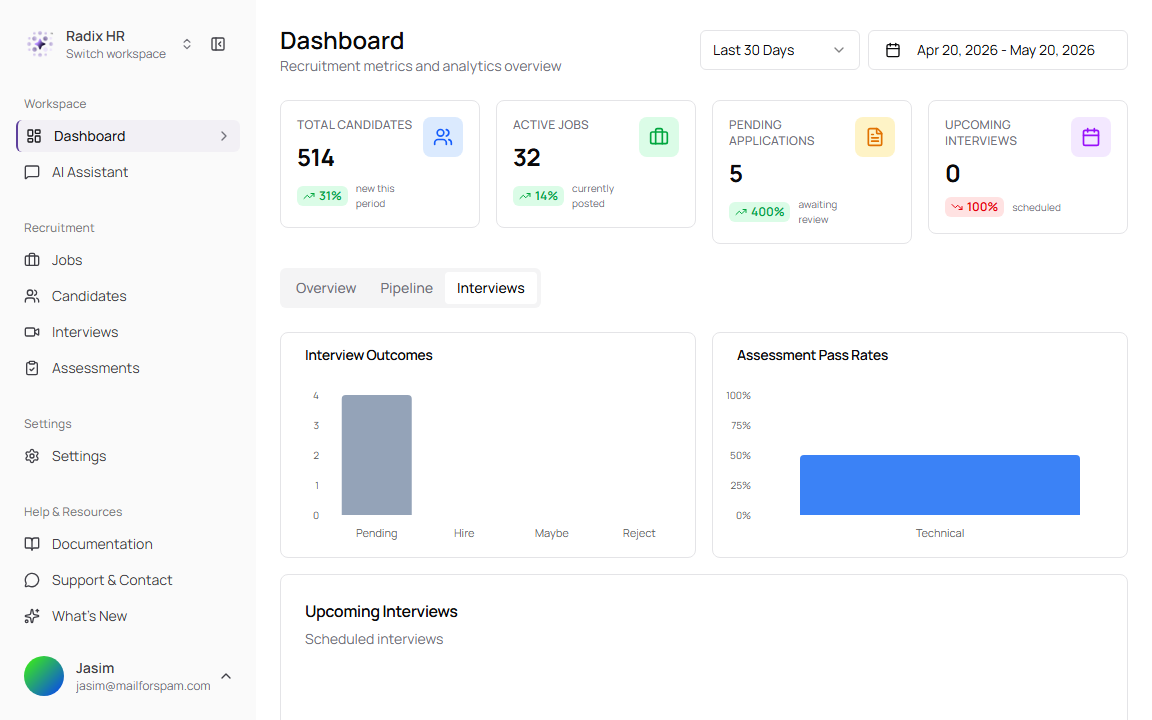The height and width of the screenshot is (720, 1152).
Task: Switch to the Overview tab
Action: (x=325, y=288)
